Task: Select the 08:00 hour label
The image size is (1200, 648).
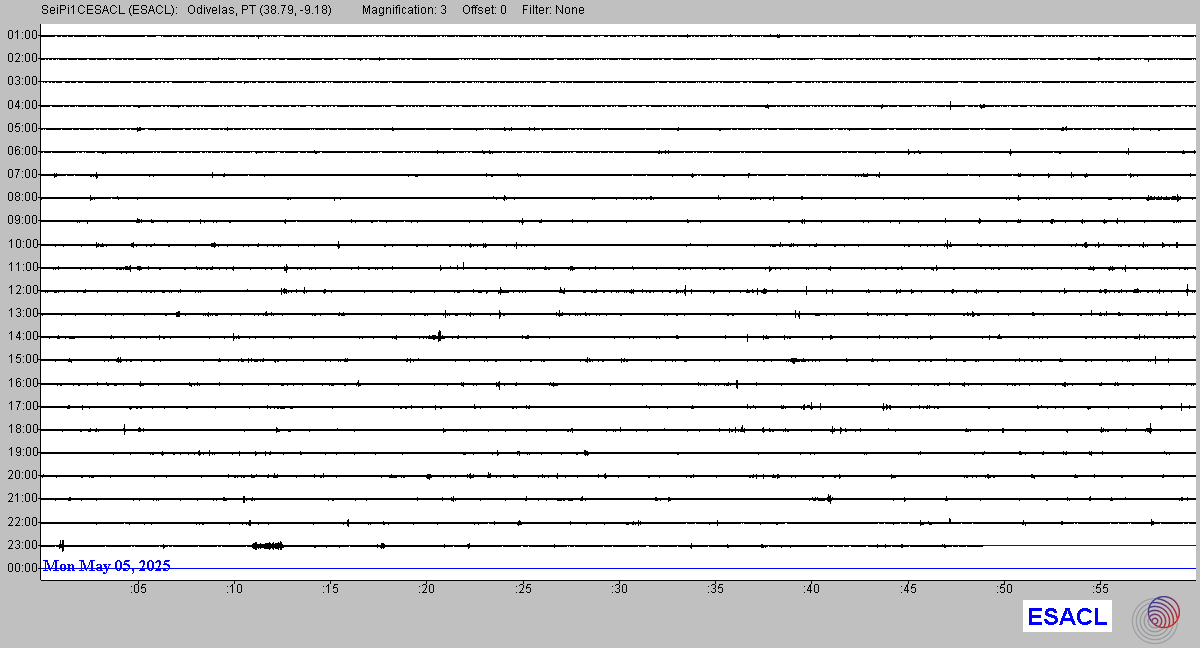Action: [x=22, y=197]
